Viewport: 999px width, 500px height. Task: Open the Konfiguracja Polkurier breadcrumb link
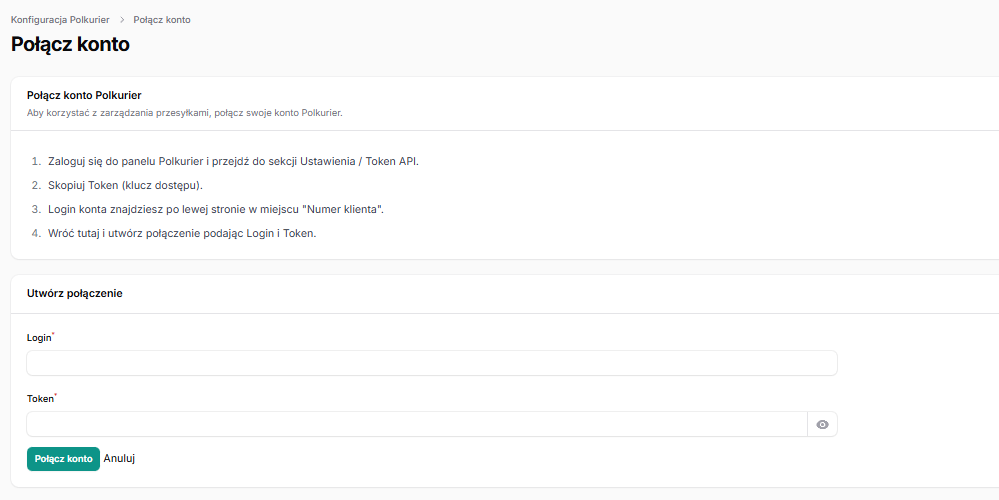(x=60, y=20)
